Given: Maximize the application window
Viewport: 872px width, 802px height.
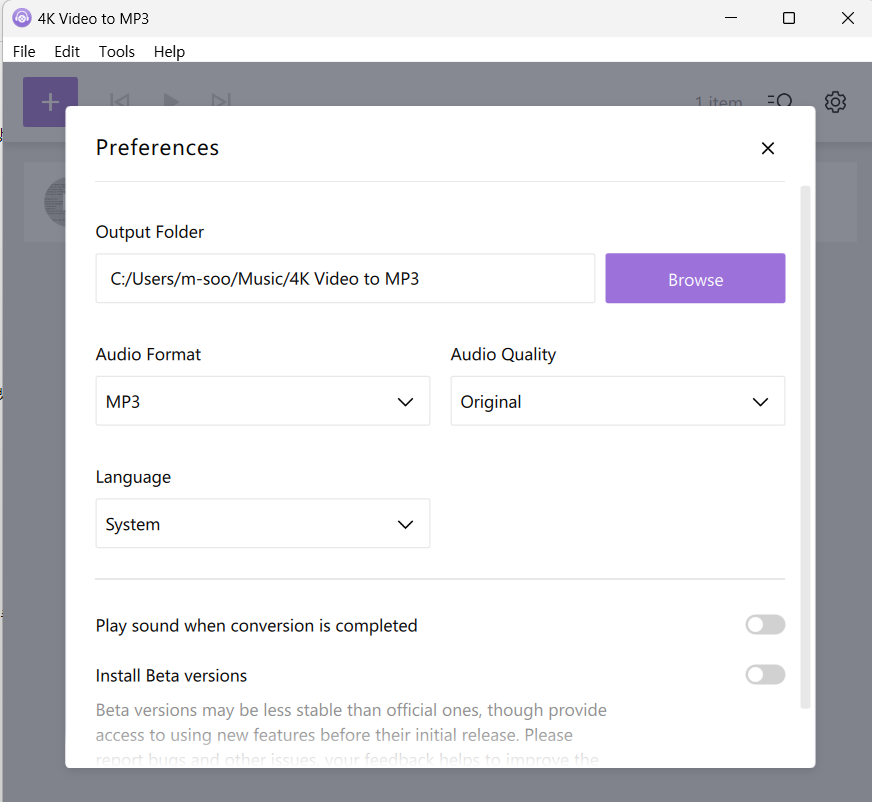Looking at the screenshot, I should pos(789,18).
